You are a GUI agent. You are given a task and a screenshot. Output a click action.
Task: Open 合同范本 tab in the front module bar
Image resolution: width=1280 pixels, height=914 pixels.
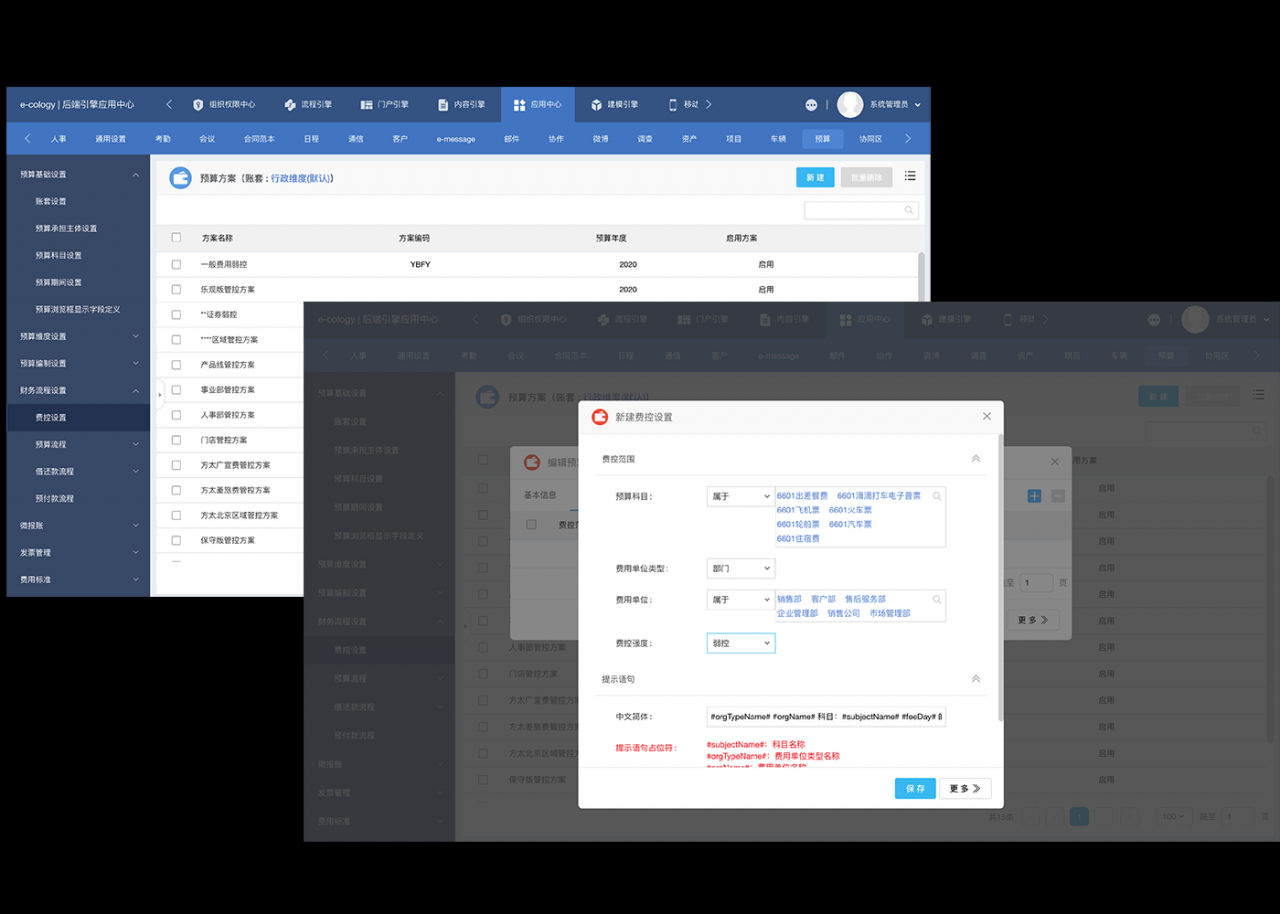pyautogui.click(x=259, y=139)
